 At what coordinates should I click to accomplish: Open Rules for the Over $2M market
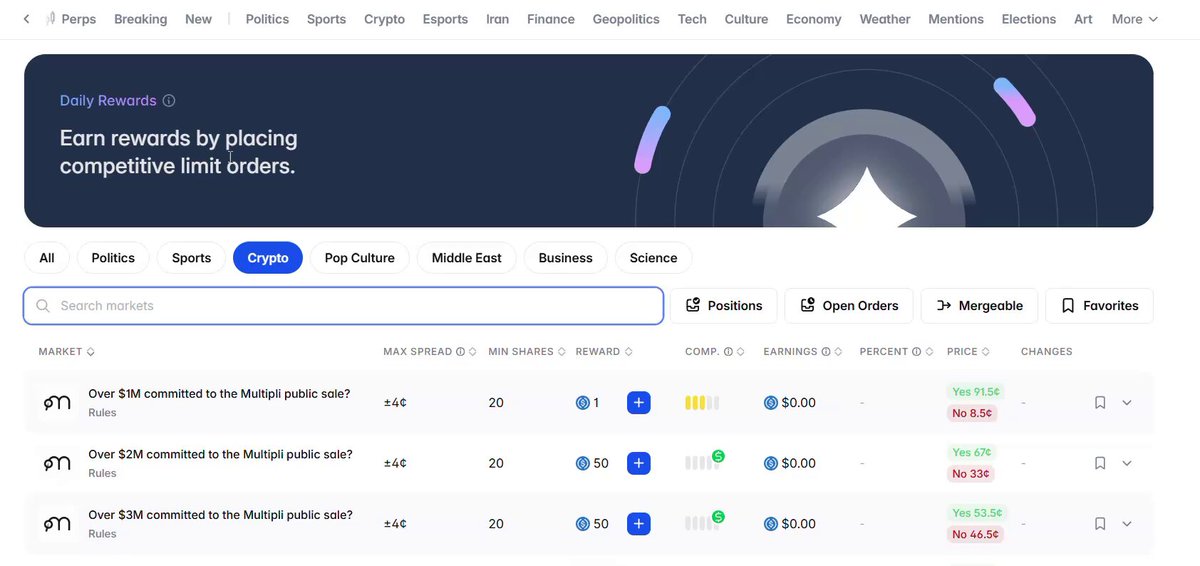[102, 474]
